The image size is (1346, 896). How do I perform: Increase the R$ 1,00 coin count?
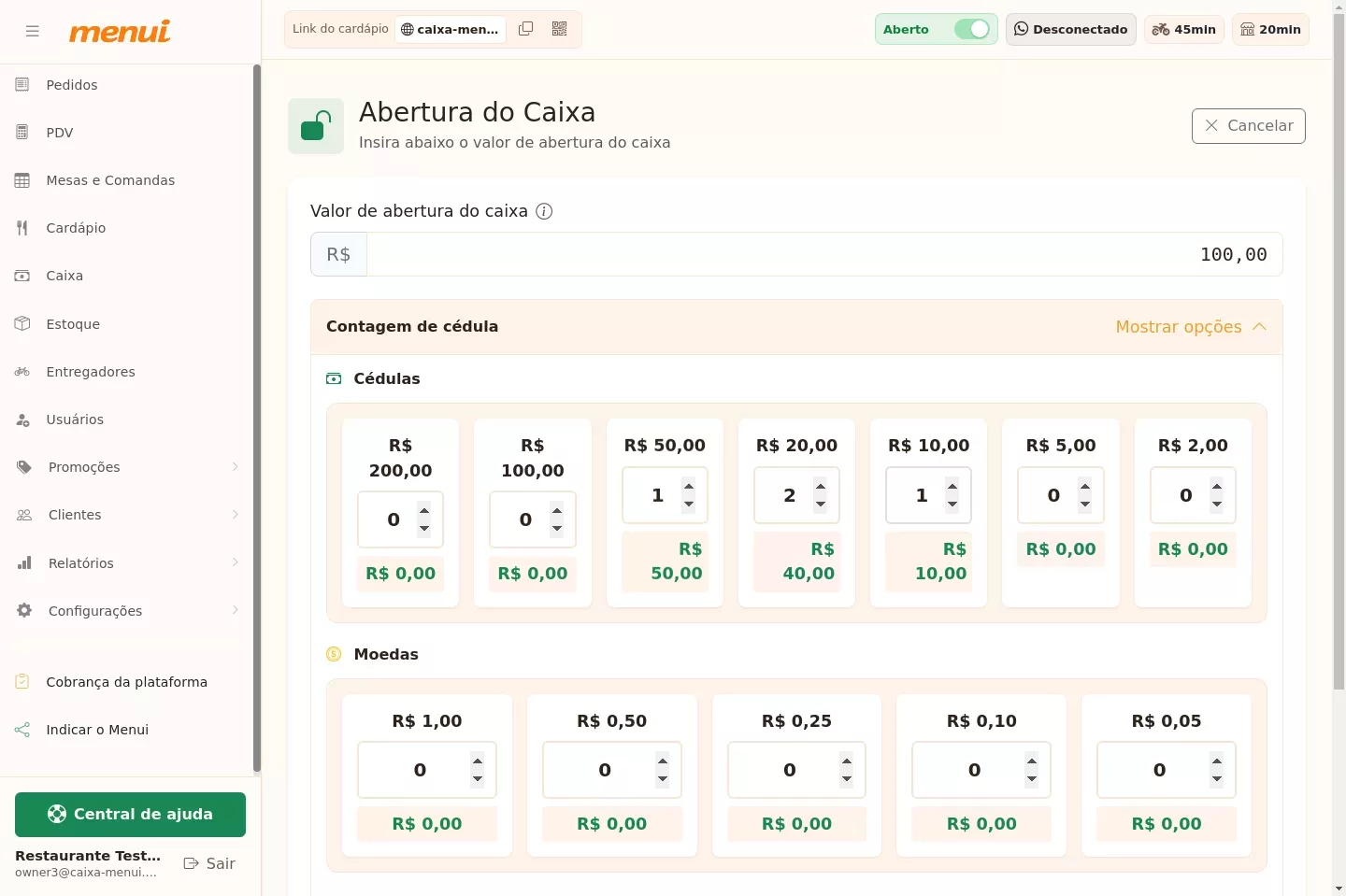point(478,761)
